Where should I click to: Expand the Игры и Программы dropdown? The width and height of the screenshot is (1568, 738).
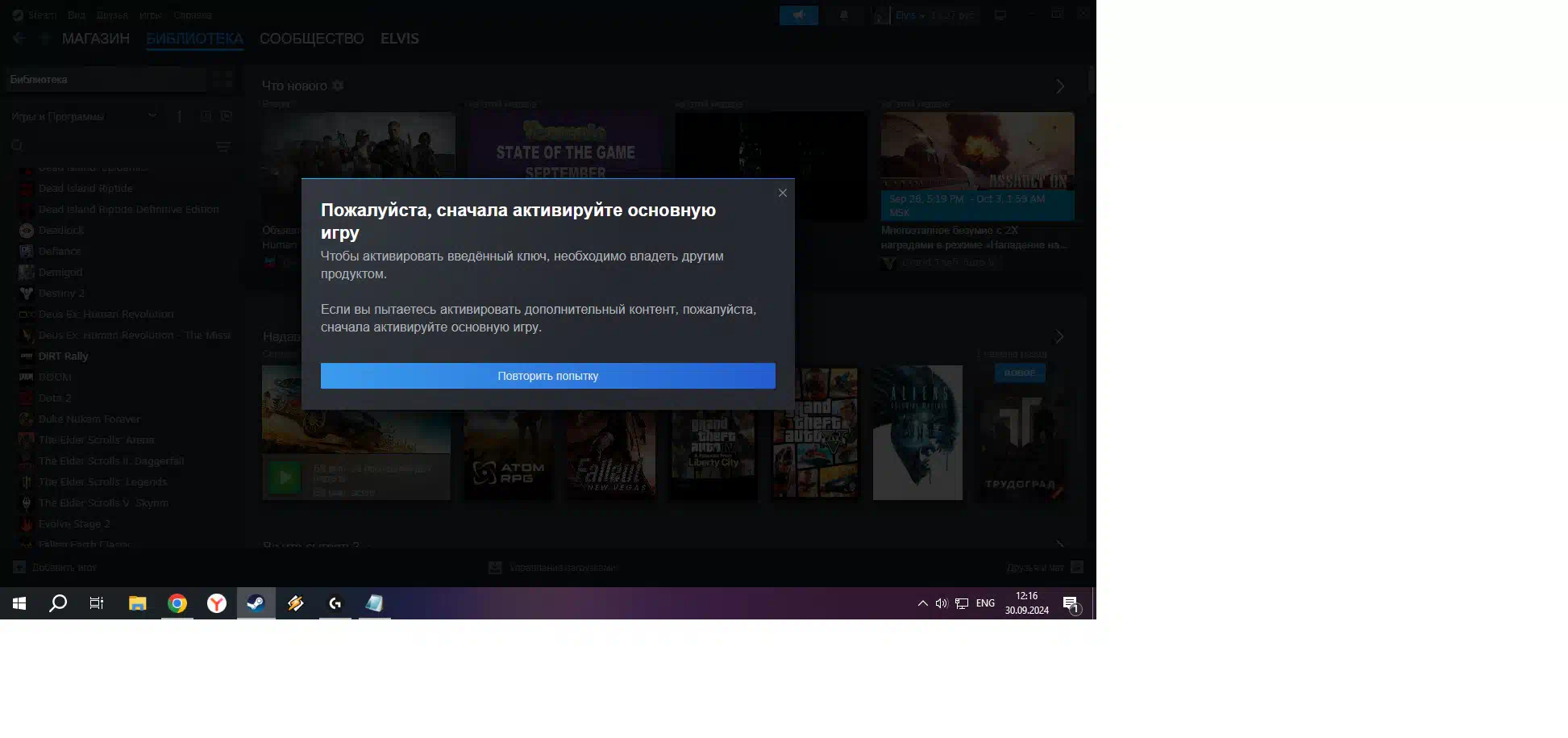(84, 117)
